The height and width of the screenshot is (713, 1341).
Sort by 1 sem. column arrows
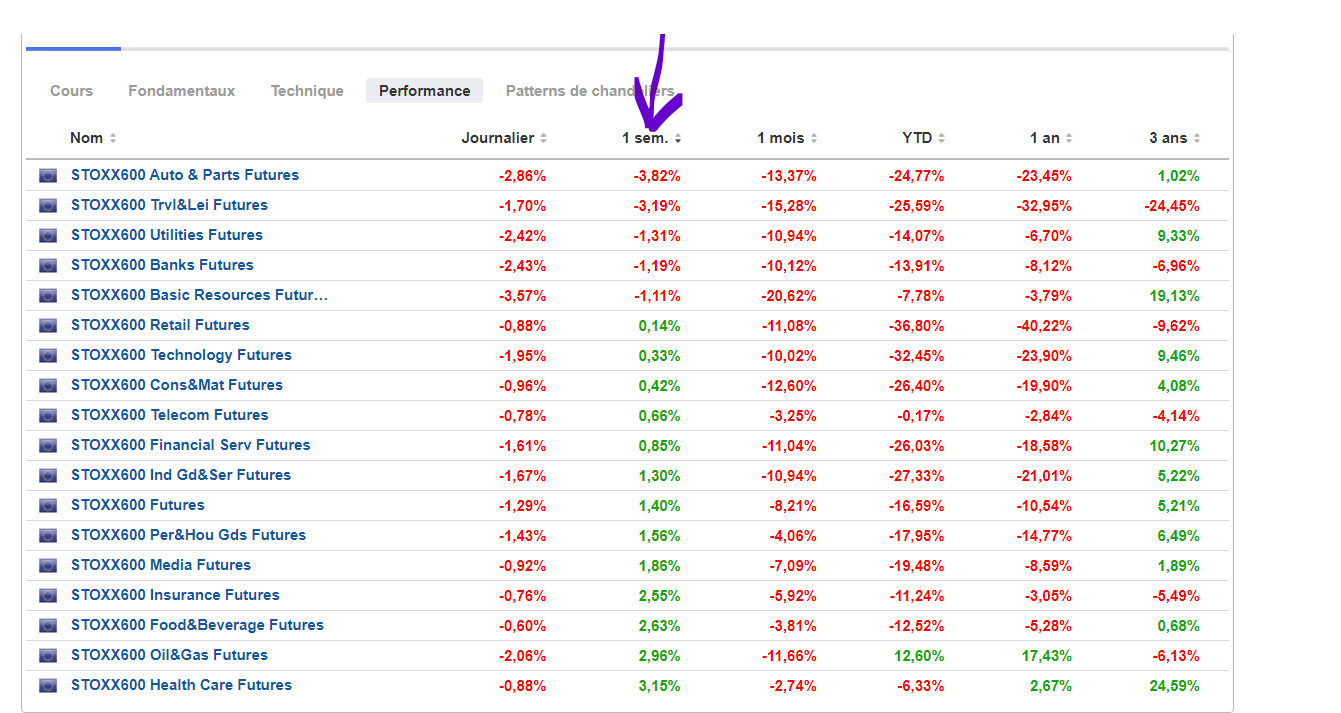click(678, 138)
